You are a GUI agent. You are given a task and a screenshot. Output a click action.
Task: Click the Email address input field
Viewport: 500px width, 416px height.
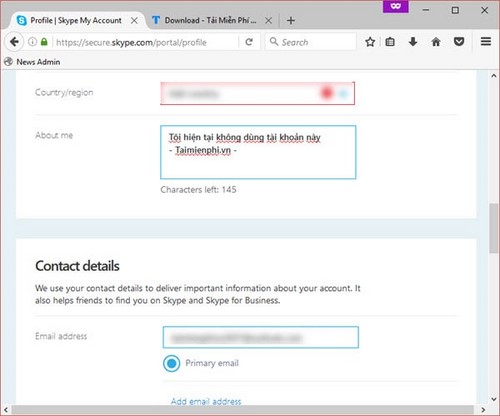pyautogui.click(x=261, y=337)
